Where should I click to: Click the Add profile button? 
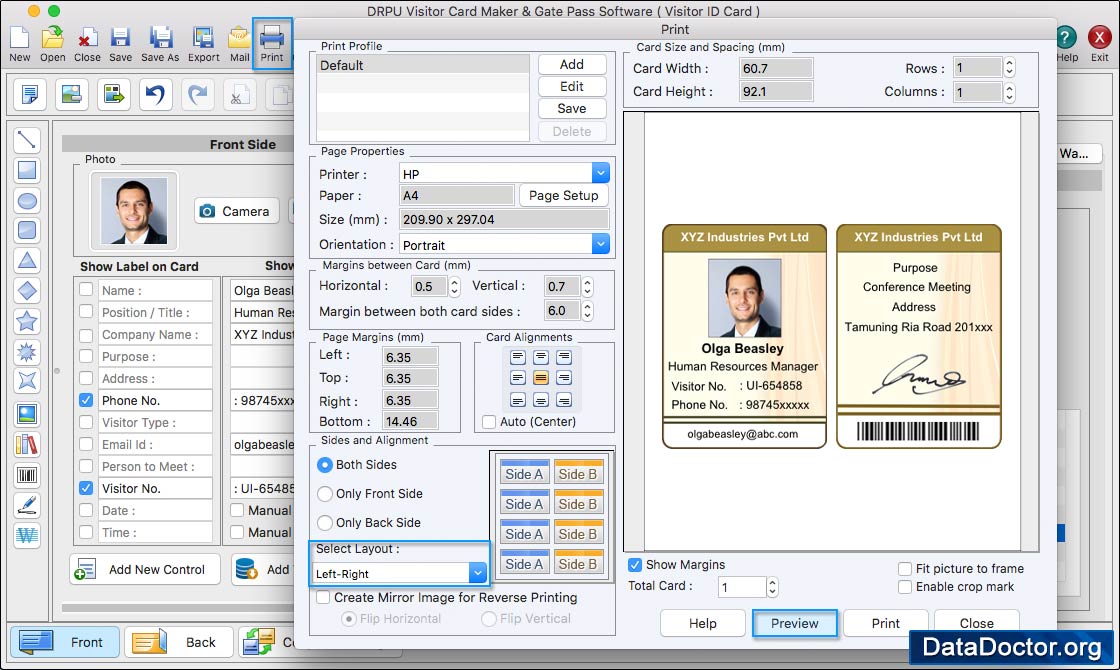tap(571, 64)
